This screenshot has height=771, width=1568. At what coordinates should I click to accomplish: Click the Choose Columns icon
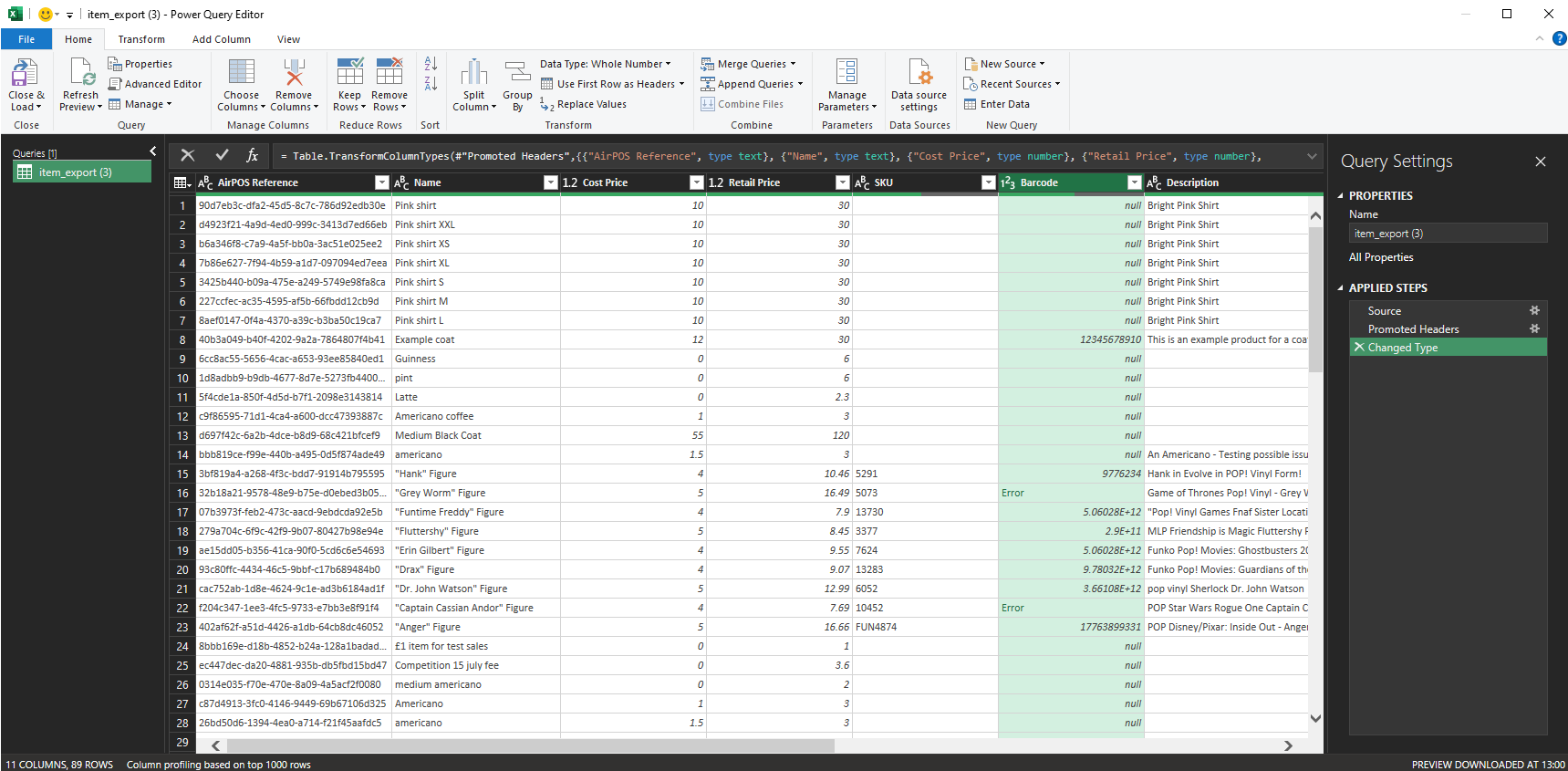[x=242, y=73]
